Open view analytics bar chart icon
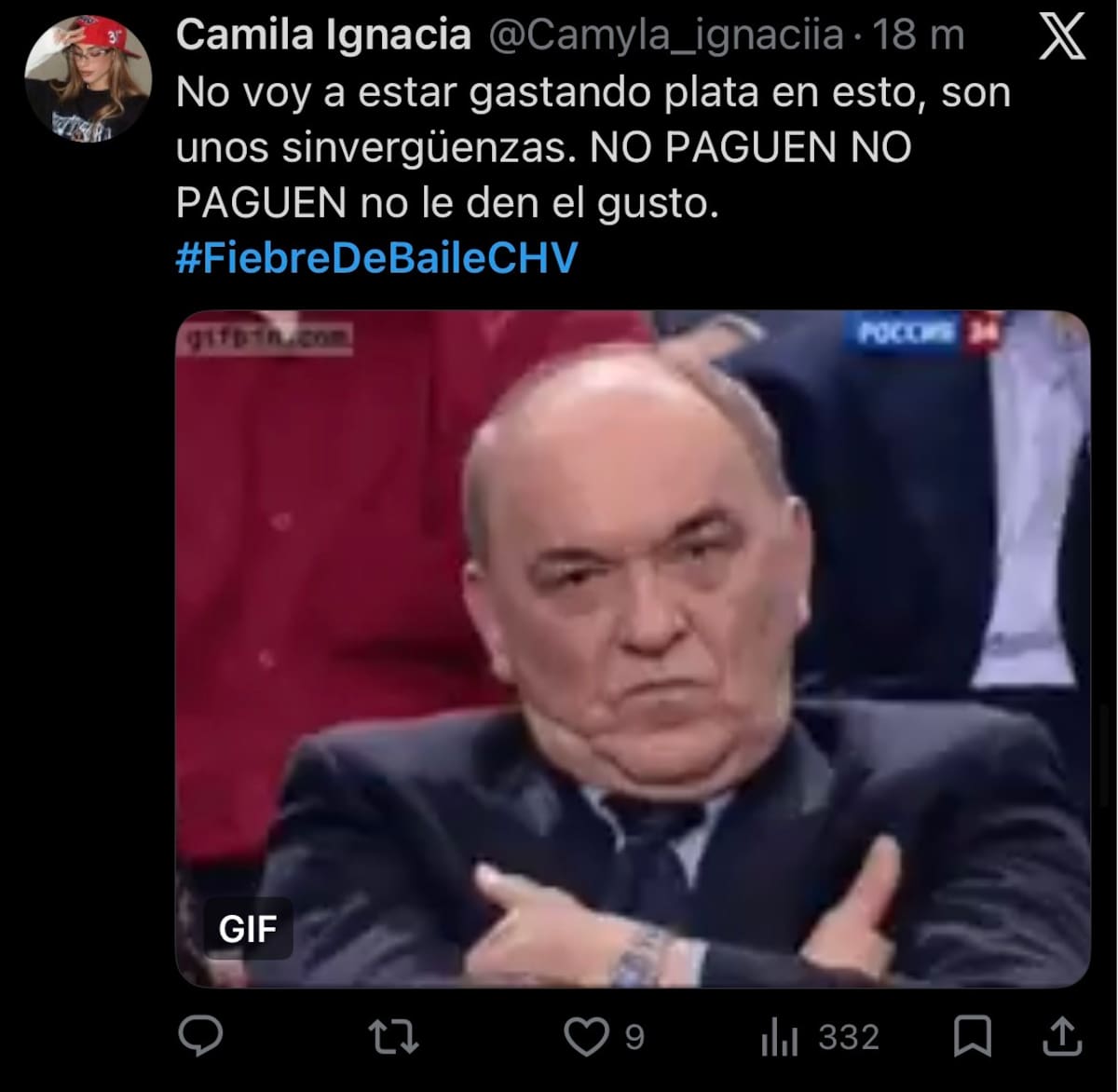1118x1092 pixels. click(x=779, y=1037)
